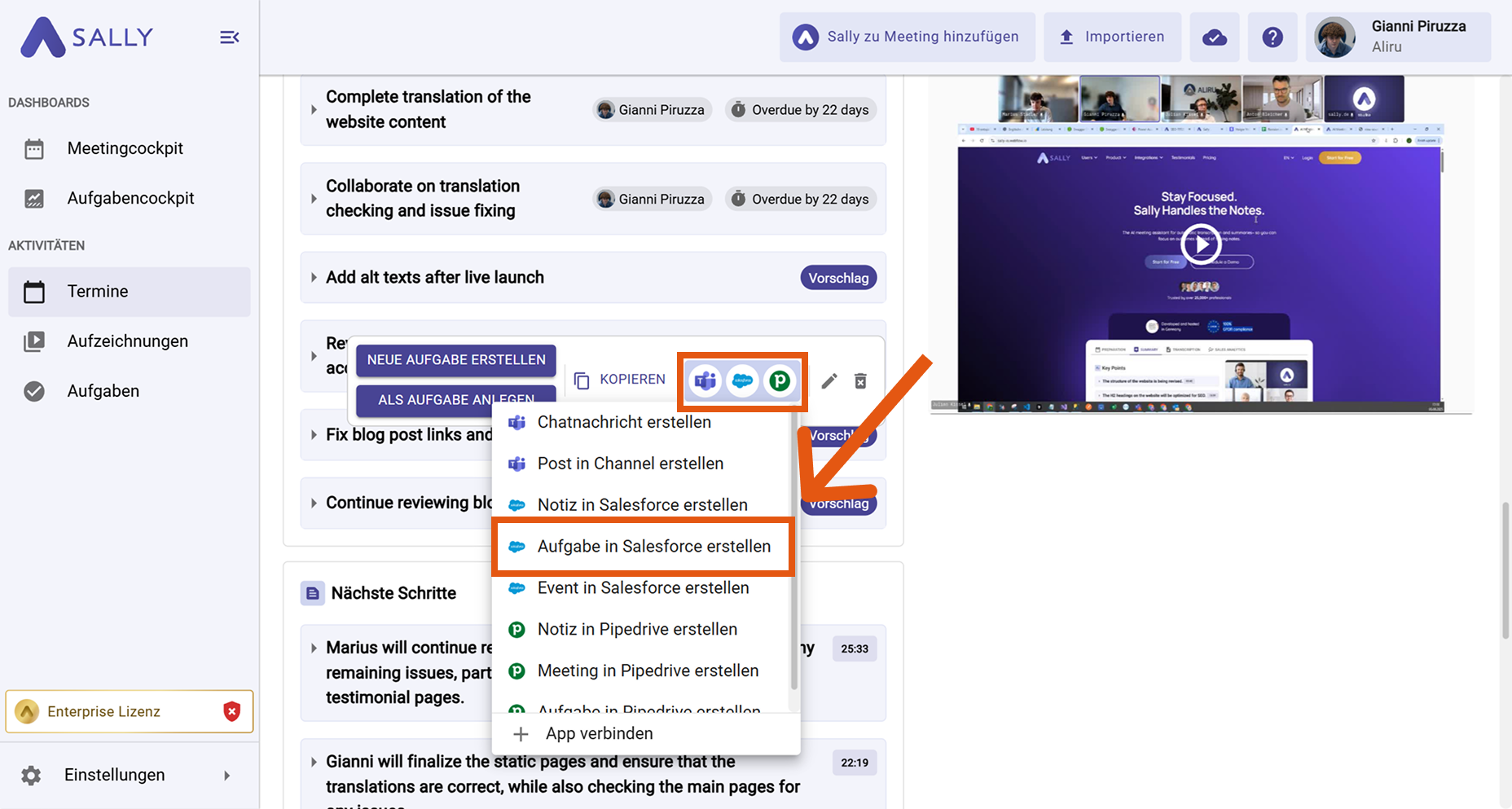Click the main page vertical scrollbar
Screen dimensions: 1512x809
click(x=1505, y=570)
